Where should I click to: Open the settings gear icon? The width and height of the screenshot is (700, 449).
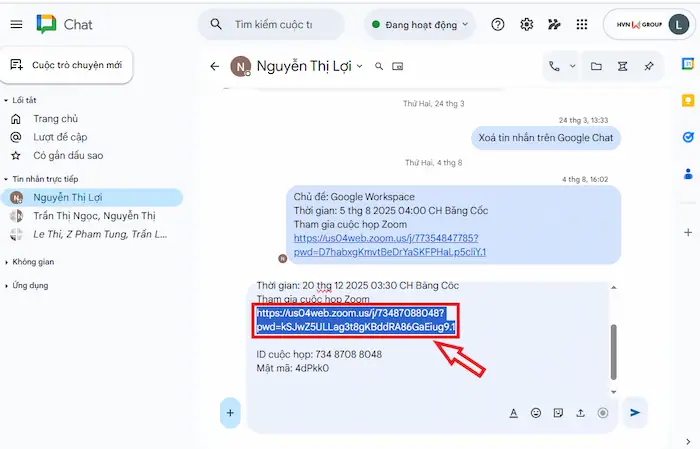click(527, 24)
